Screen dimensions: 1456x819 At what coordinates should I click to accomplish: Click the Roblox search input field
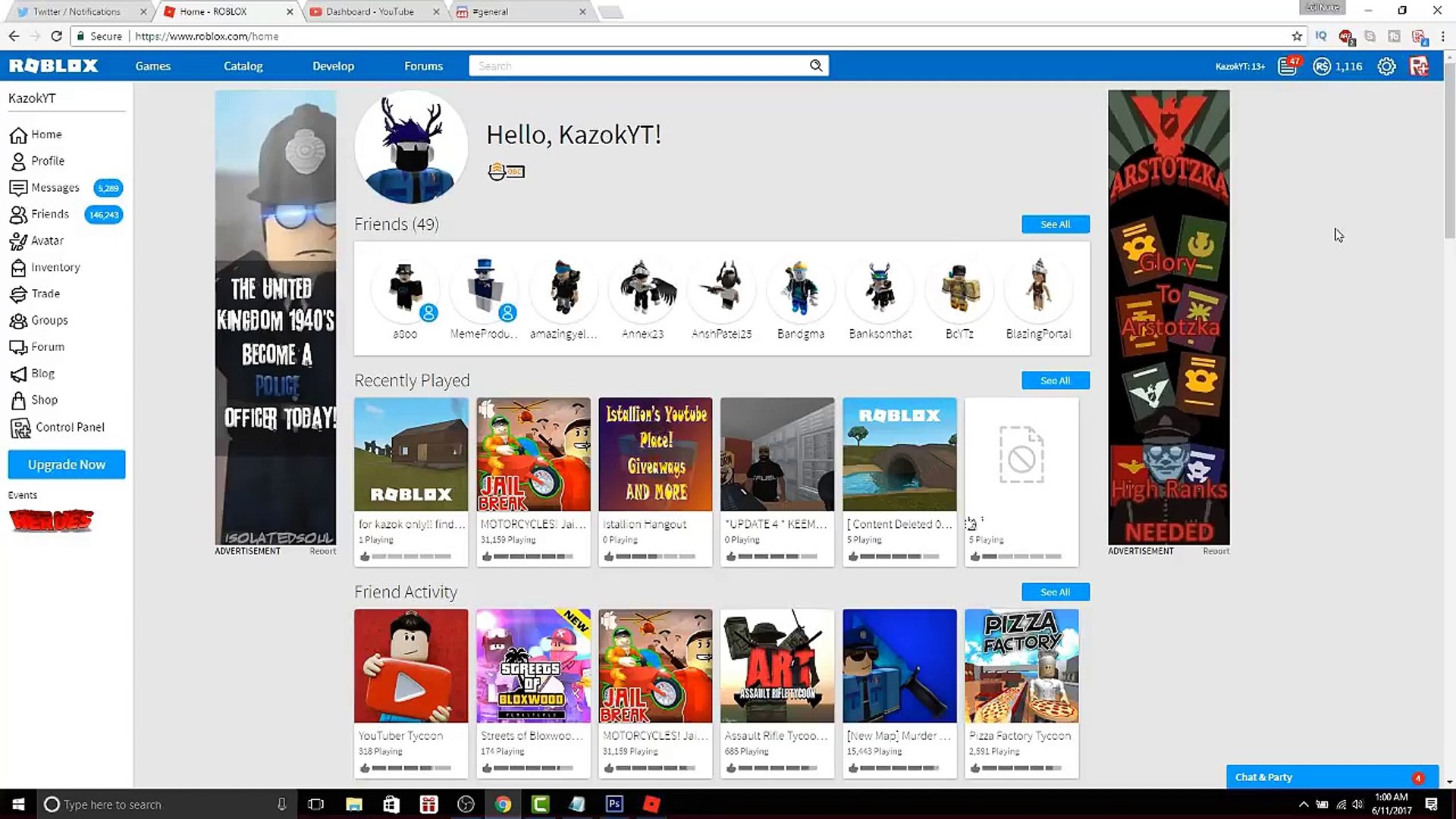637,66
